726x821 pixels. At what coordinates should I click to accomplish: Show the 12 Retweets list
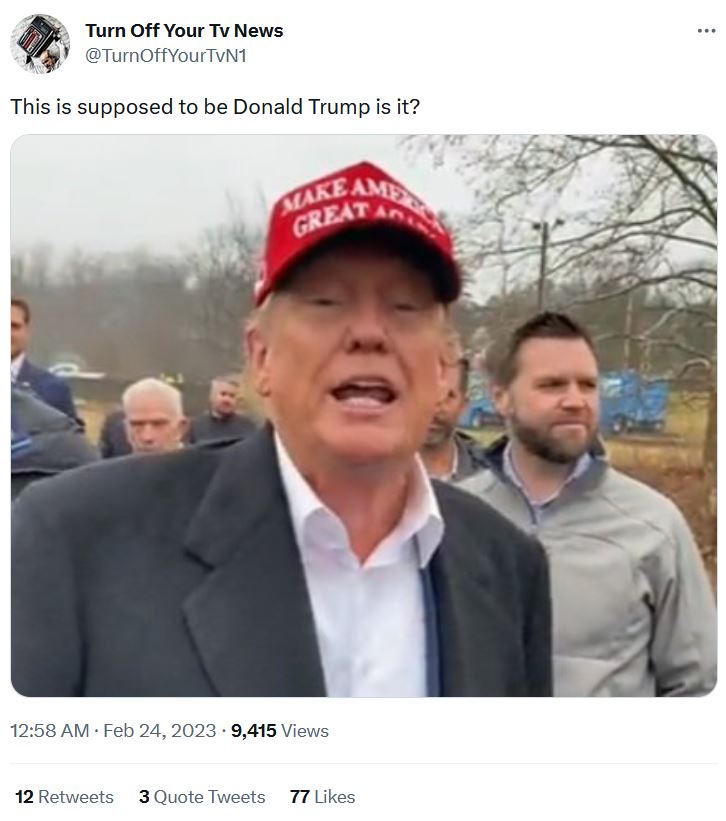click(64, 796)
